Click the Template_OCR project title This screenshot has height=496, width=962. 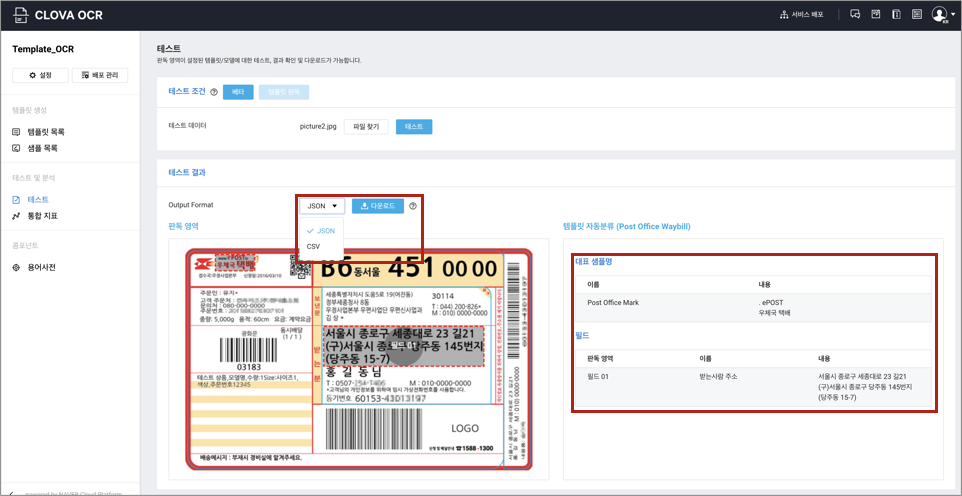tap(43, 50)
